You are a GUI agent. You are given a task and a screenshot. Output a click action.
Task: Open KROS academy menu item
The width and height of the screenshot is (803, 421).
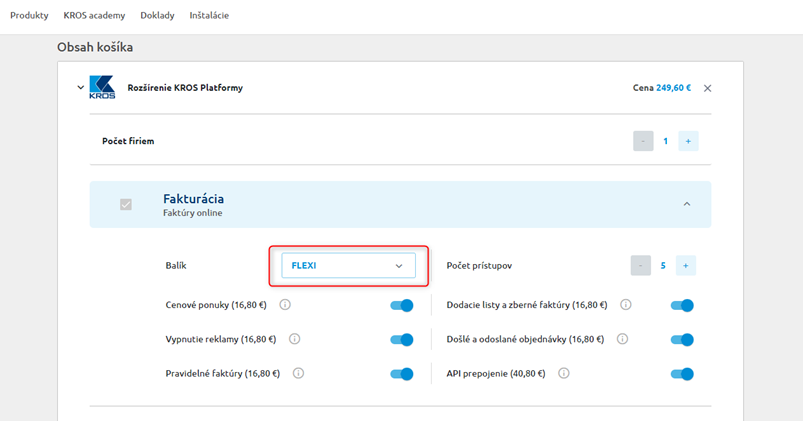(x=94, y=15)
